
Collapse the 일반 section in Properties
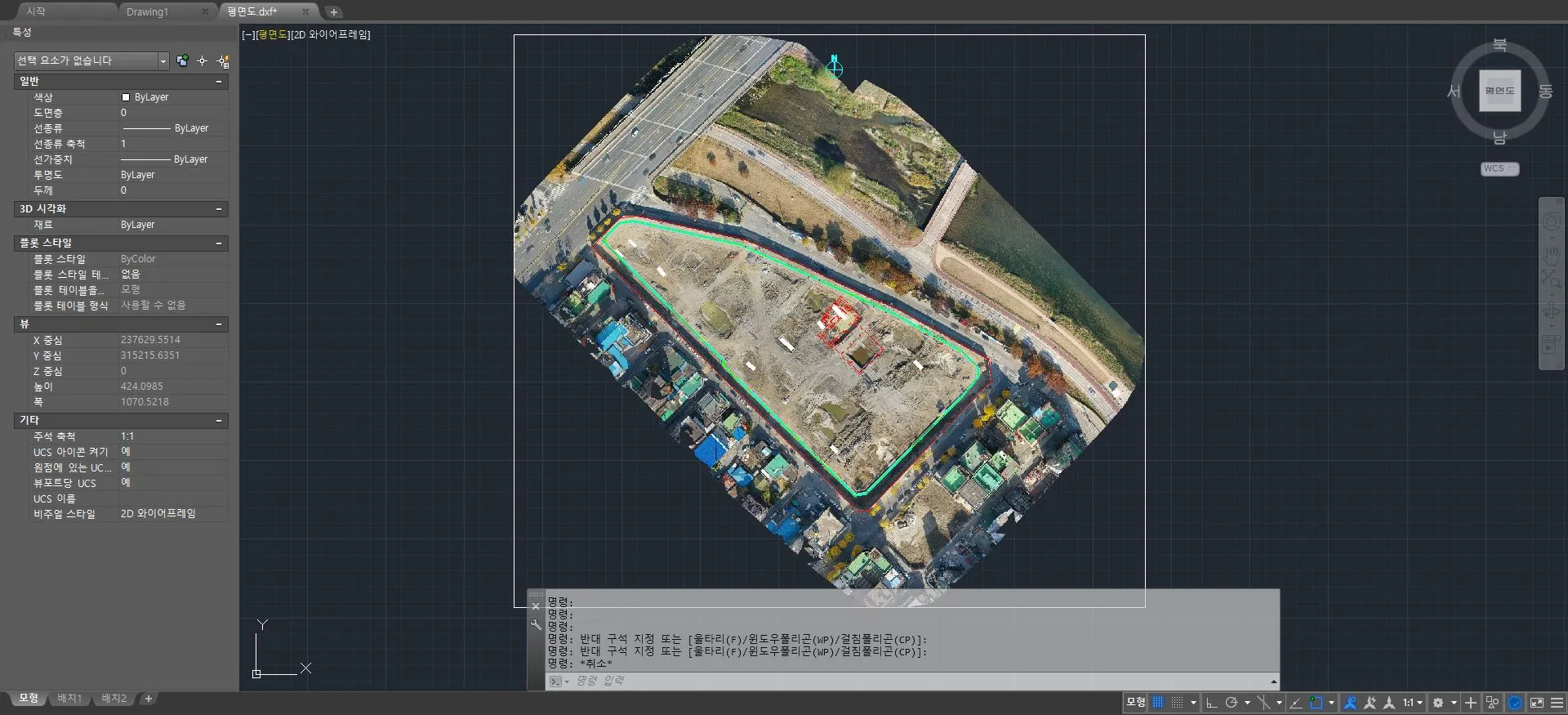pos(219,82)
